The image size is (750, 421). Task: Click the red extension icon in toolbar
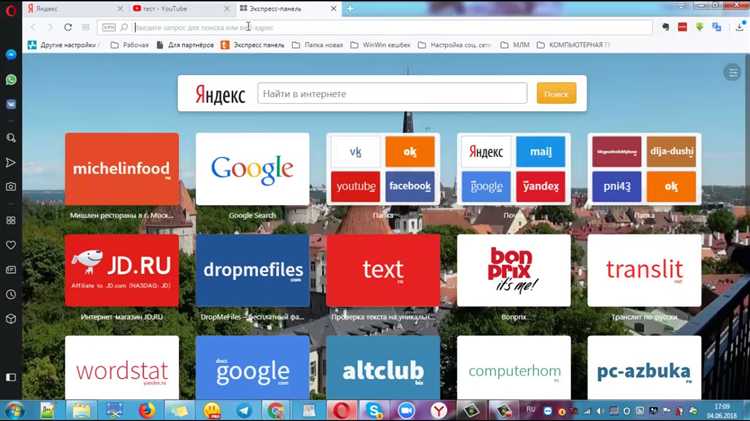[x=683, y=27]
